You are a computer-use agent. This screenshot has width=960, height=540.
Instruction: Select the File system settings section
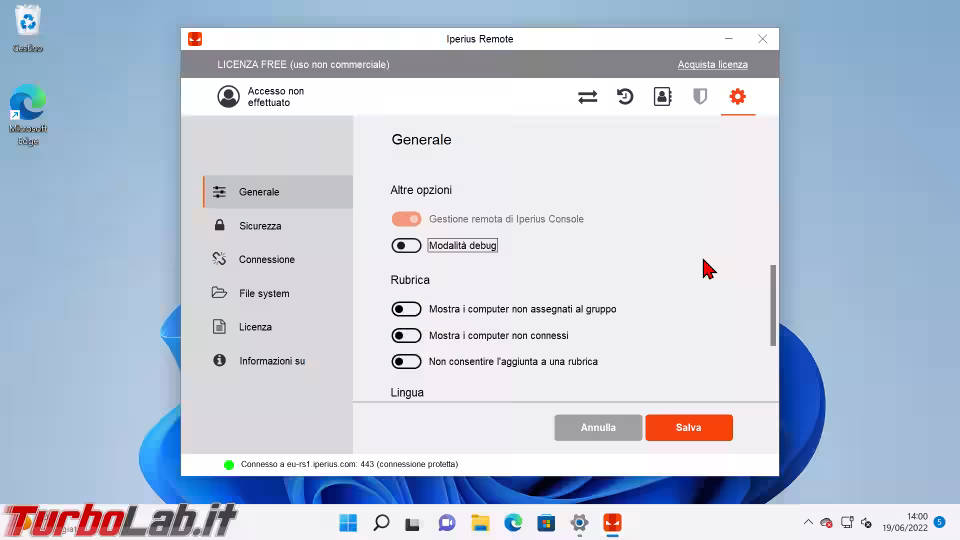[x=264, y=294]
